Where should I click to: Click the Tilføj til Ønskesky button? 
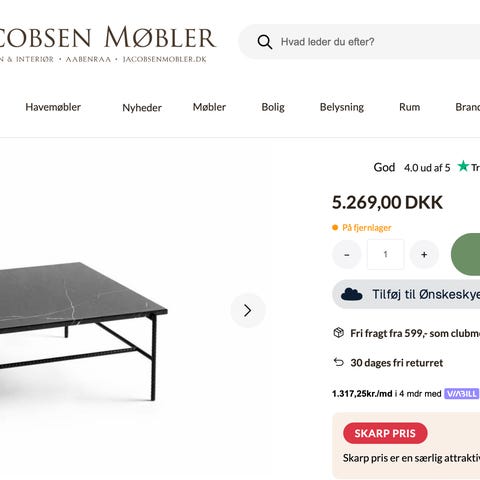(406, 294)
